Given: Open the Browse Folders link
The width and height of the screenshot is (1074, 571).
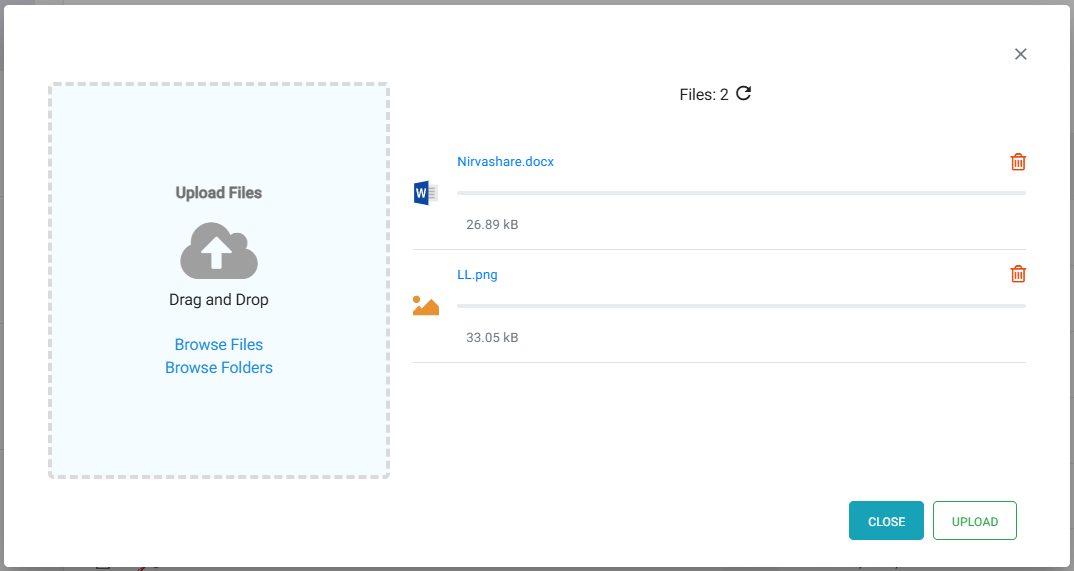Looking at the screenshot, I should point(219,368).
